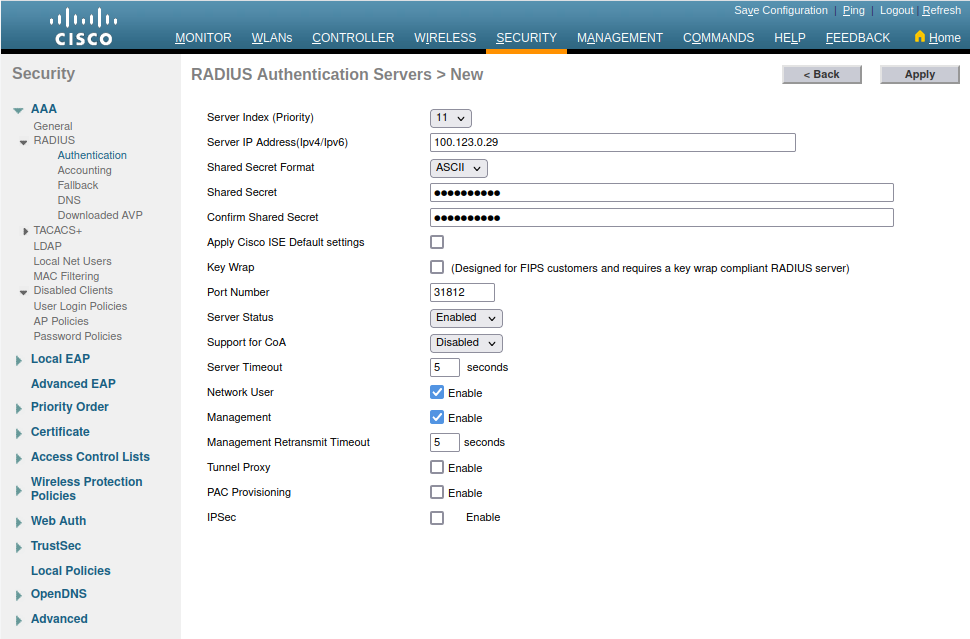Open Downloaded AVP sidebar item
This screenshot has height=639, width=970.
(x=100, y=215)
